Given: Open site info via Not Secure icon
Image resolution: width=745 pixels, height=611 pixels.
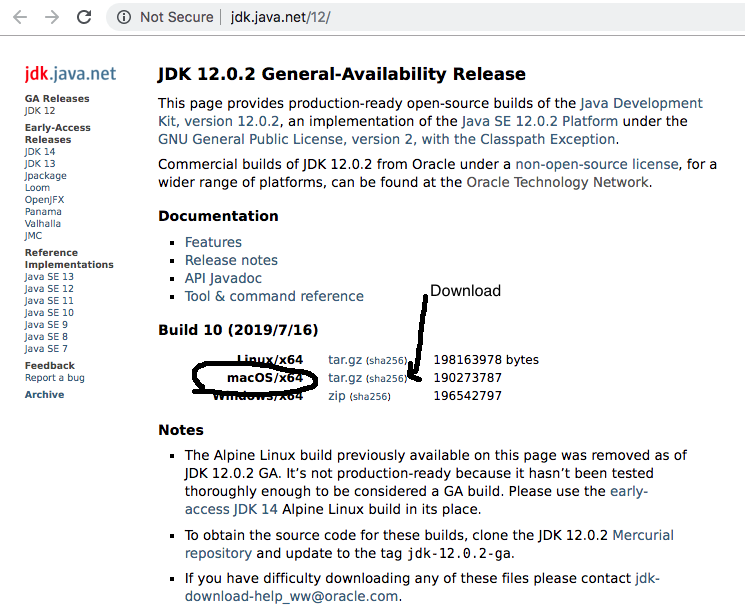Looking at the screenshot, I should pos(124,17).
